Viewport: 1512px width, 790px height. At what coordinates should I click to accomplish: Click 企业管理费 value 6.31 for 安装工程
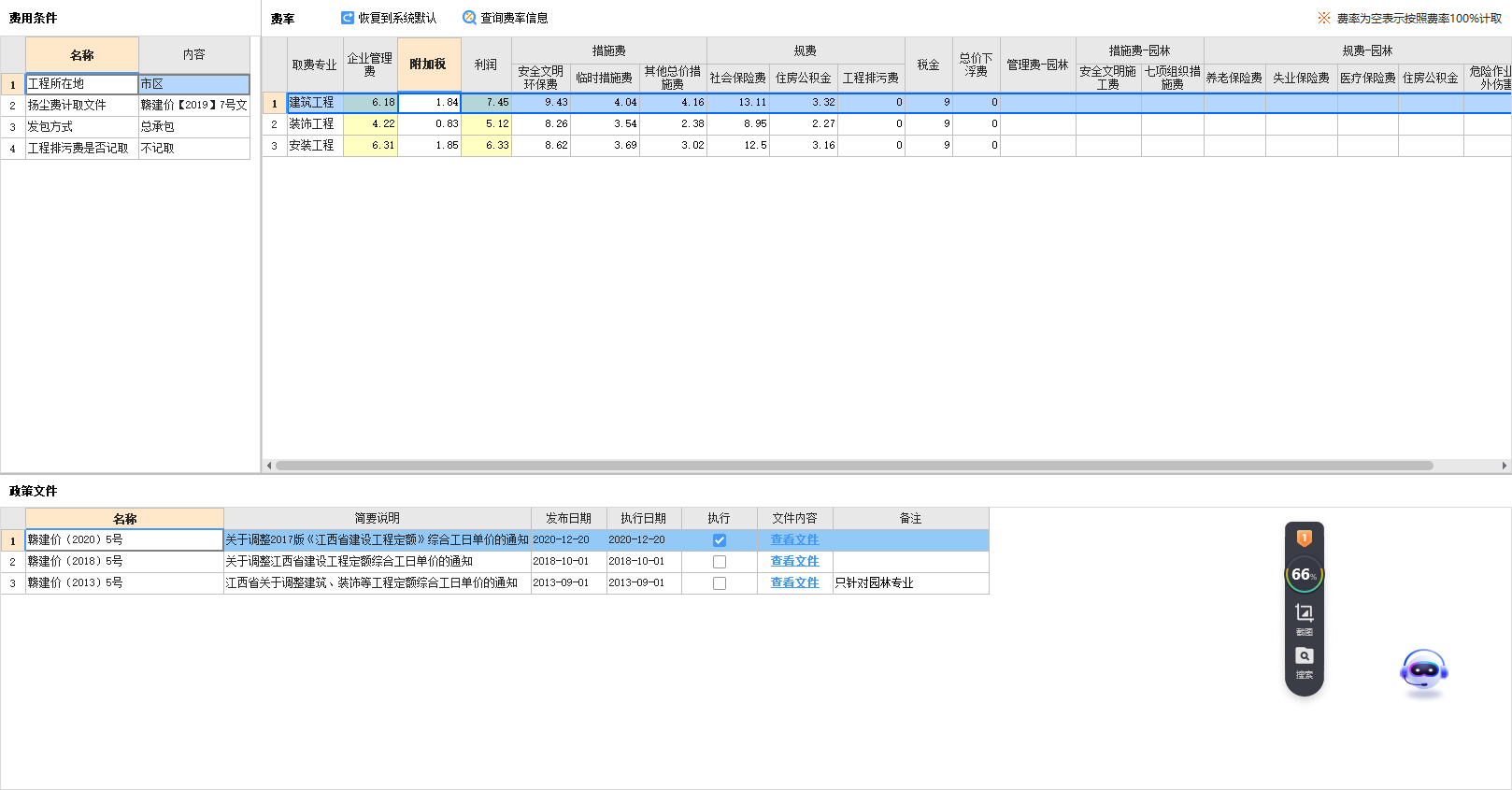370,146
